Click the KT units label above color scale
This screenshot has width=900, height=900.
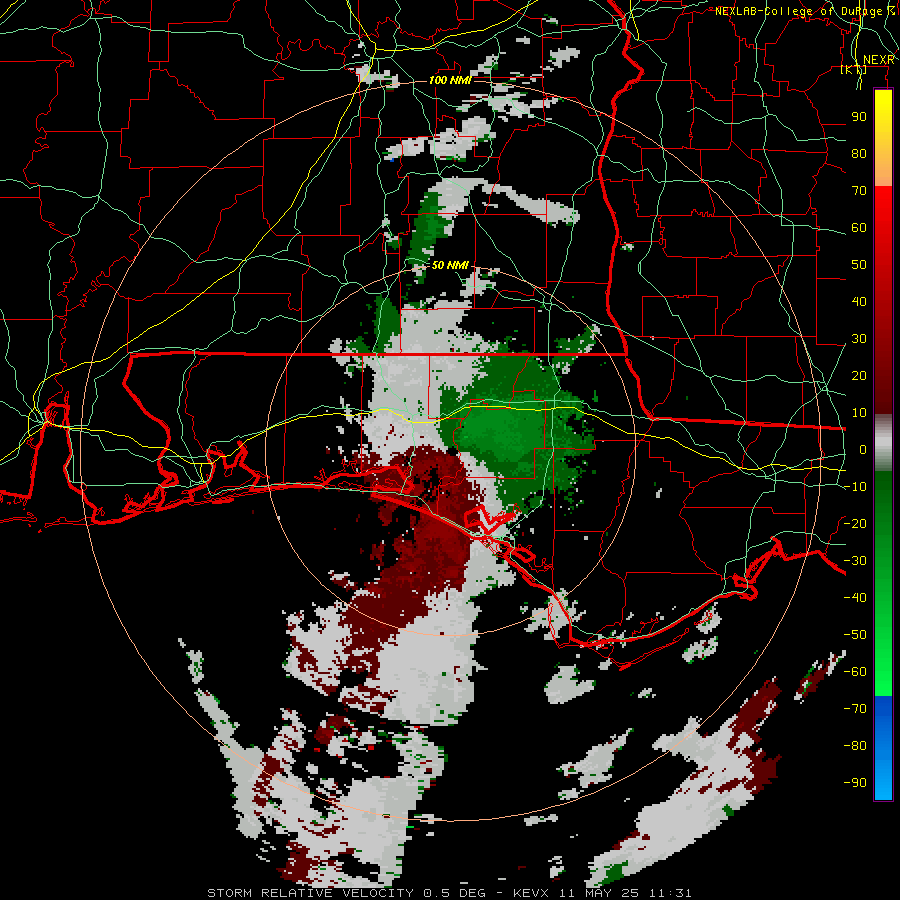pyautogui.click(x=853, y=69)
